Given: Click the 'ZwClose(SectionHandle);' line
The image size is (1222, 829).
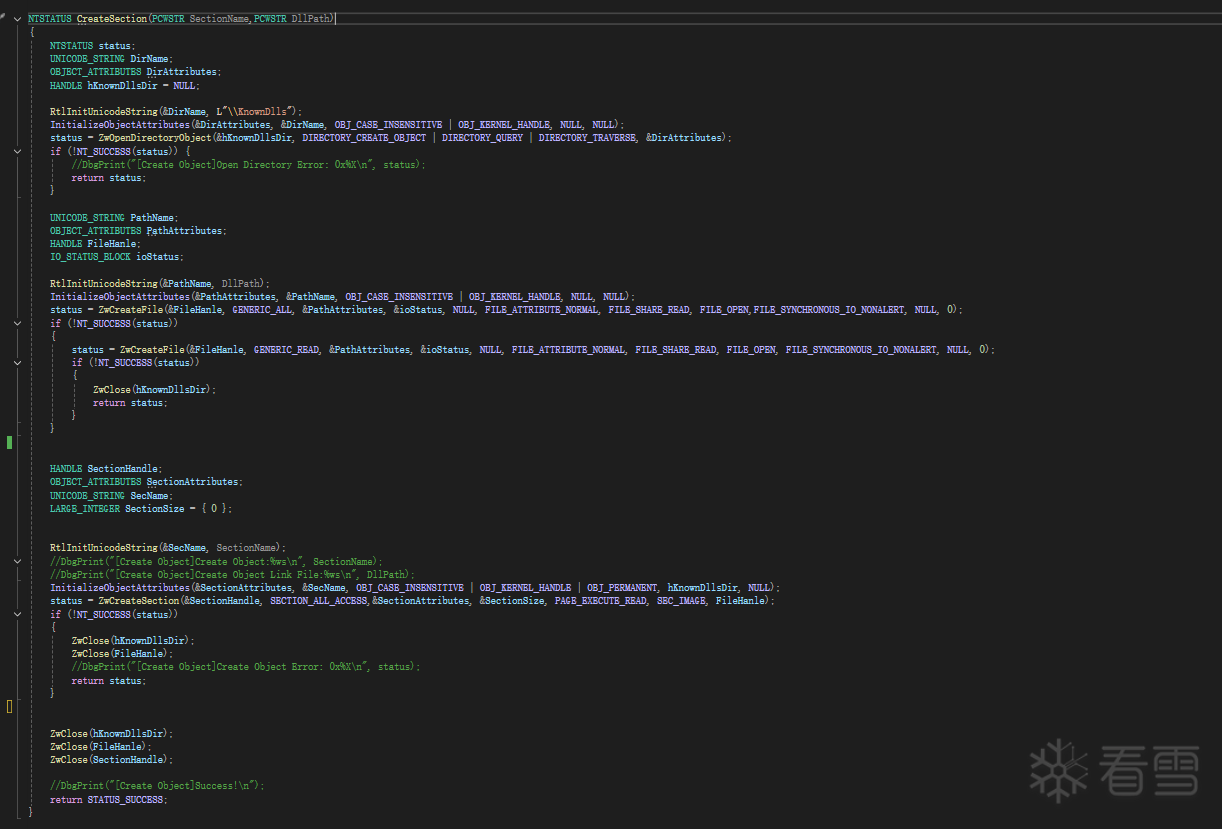Looking at the screenshot, I should 111,760.
